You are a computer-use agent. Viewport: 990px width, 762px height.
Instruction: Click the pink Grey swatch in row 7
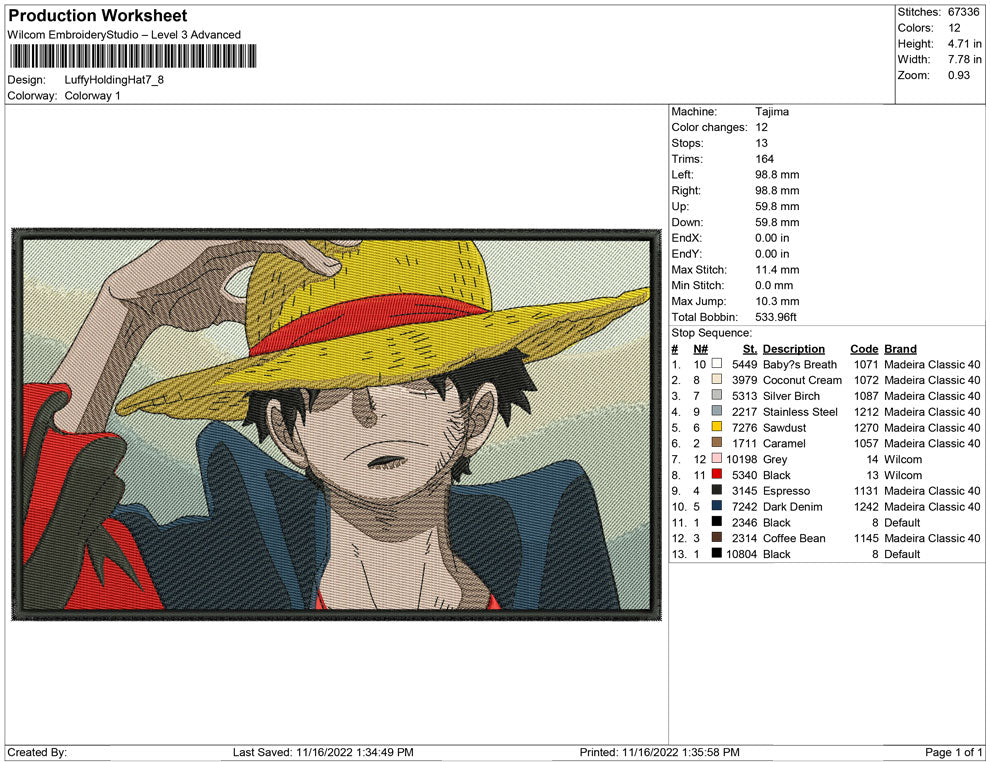[x=717, y=458]
